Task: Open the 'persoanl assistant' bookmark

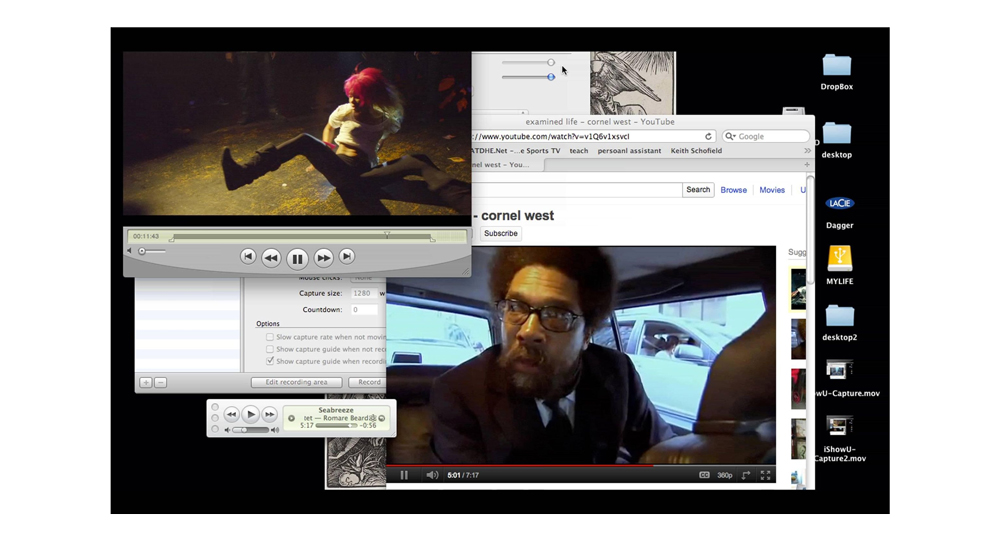Action: (x=629, y=151)
